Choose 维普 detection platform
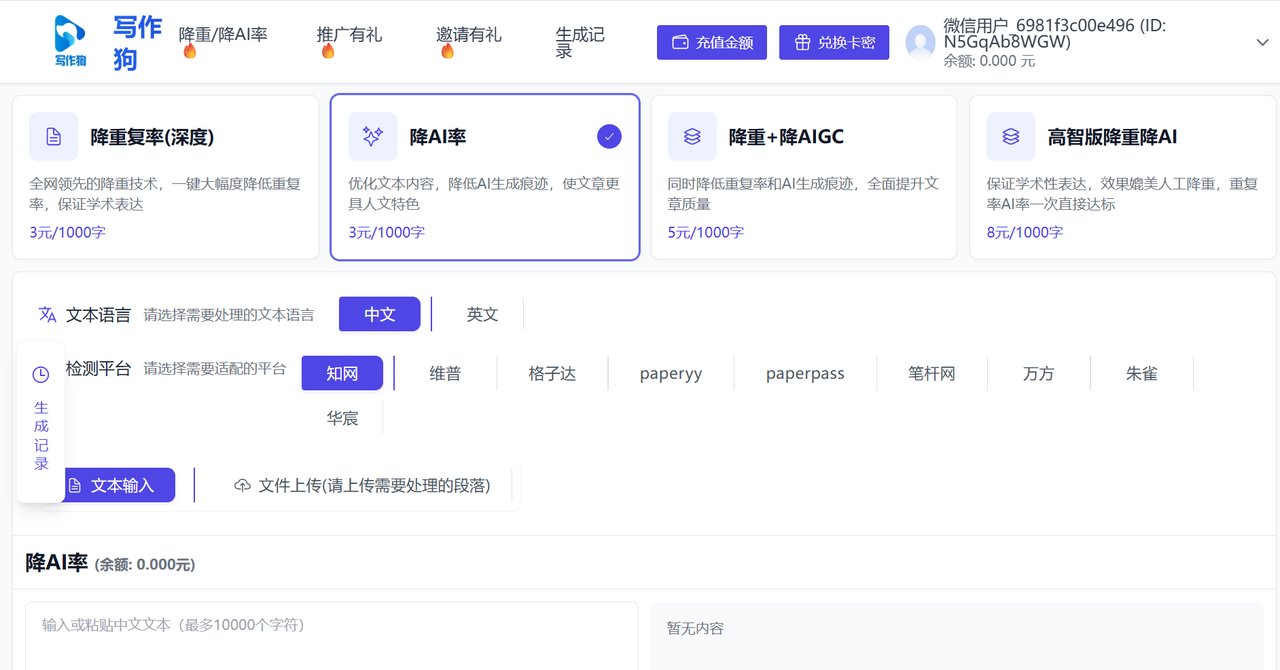 click(446, 373)
